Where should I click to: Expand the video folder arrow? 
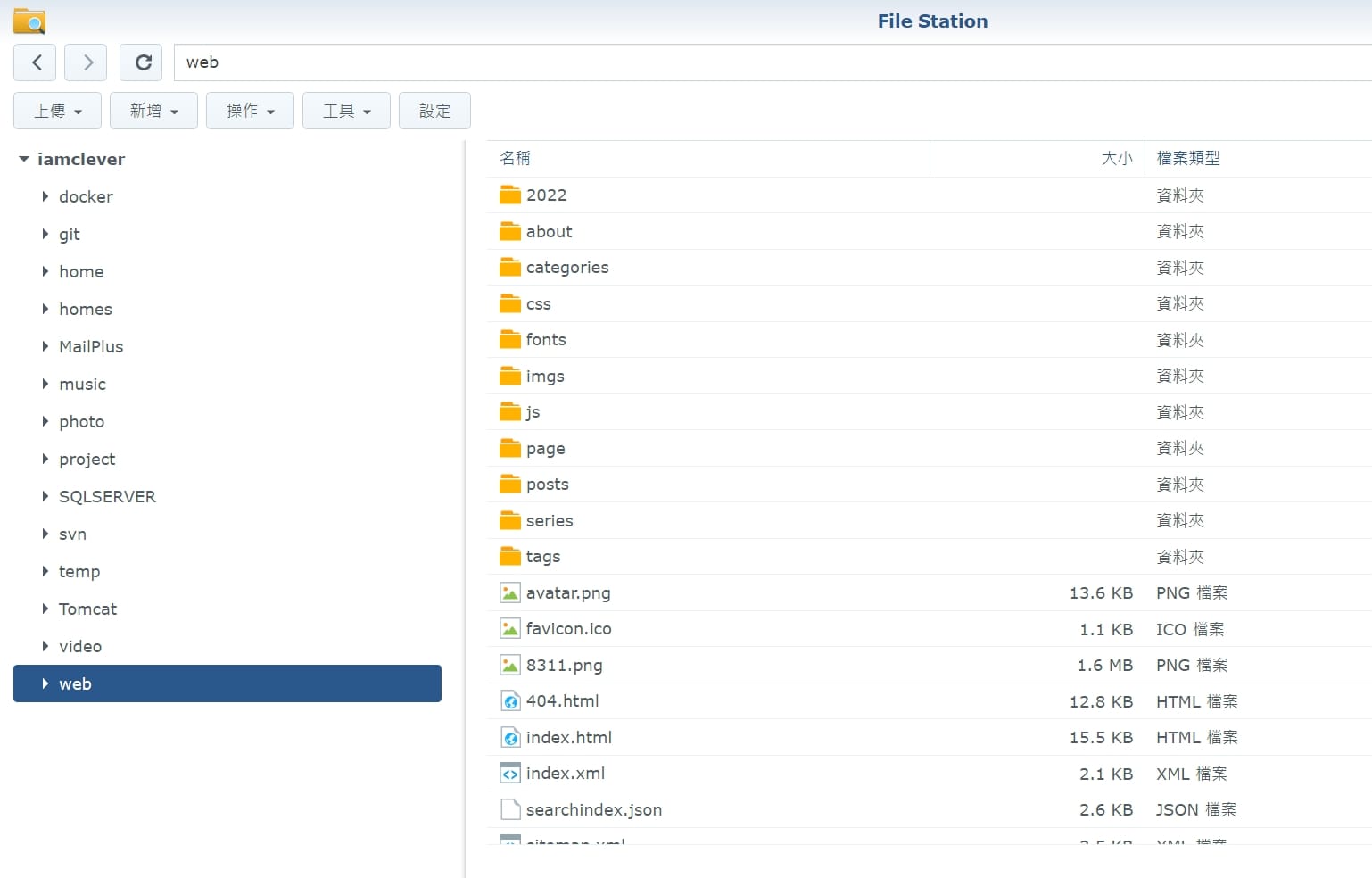pyautogui.click(x=45, y=646)
